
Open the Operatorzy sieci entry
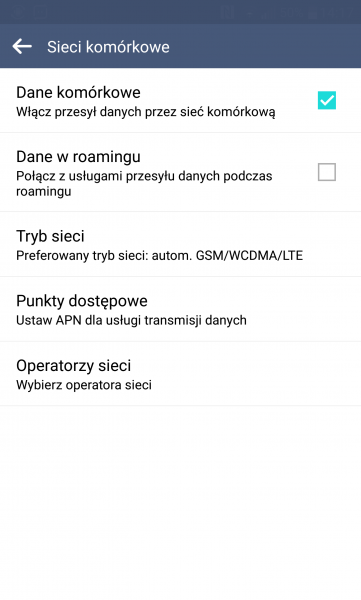click(180, 373)
